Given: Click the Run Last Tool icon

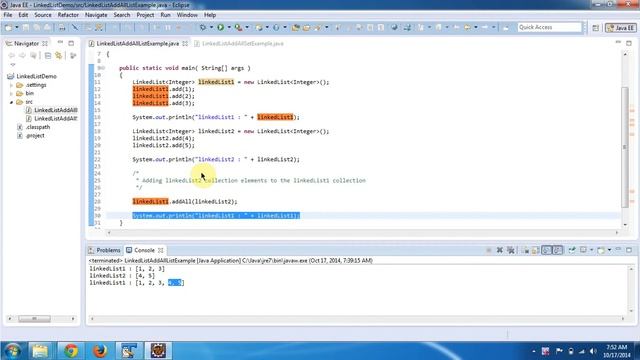Looking at the screenshot, I should [x=239, y=27].
